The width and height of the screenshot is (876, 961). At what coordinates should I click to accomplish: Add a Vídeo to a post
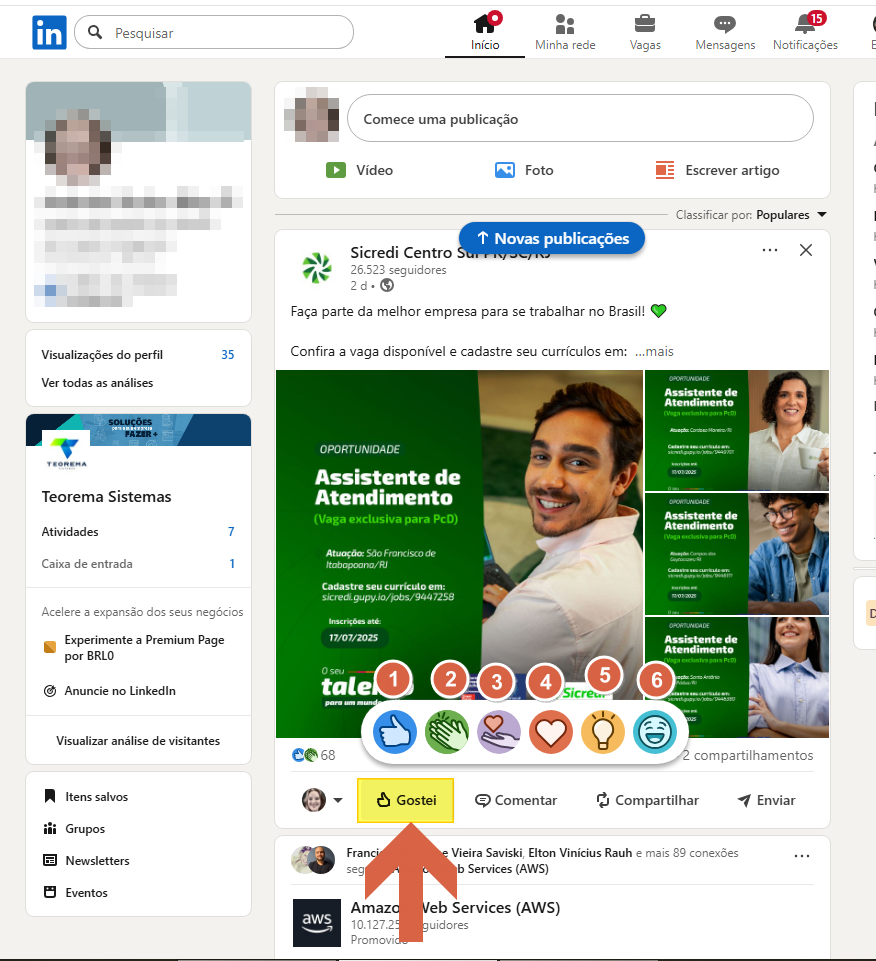pos(359,170)
